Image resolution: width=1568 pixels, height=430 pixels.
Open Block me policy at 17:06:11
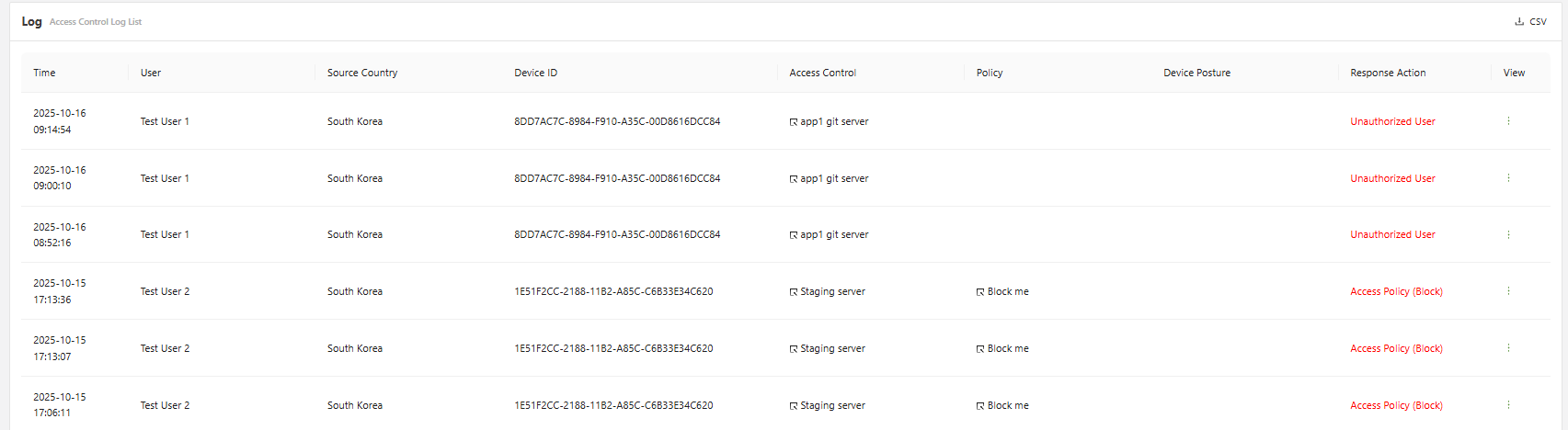[x=1006, y=405]
